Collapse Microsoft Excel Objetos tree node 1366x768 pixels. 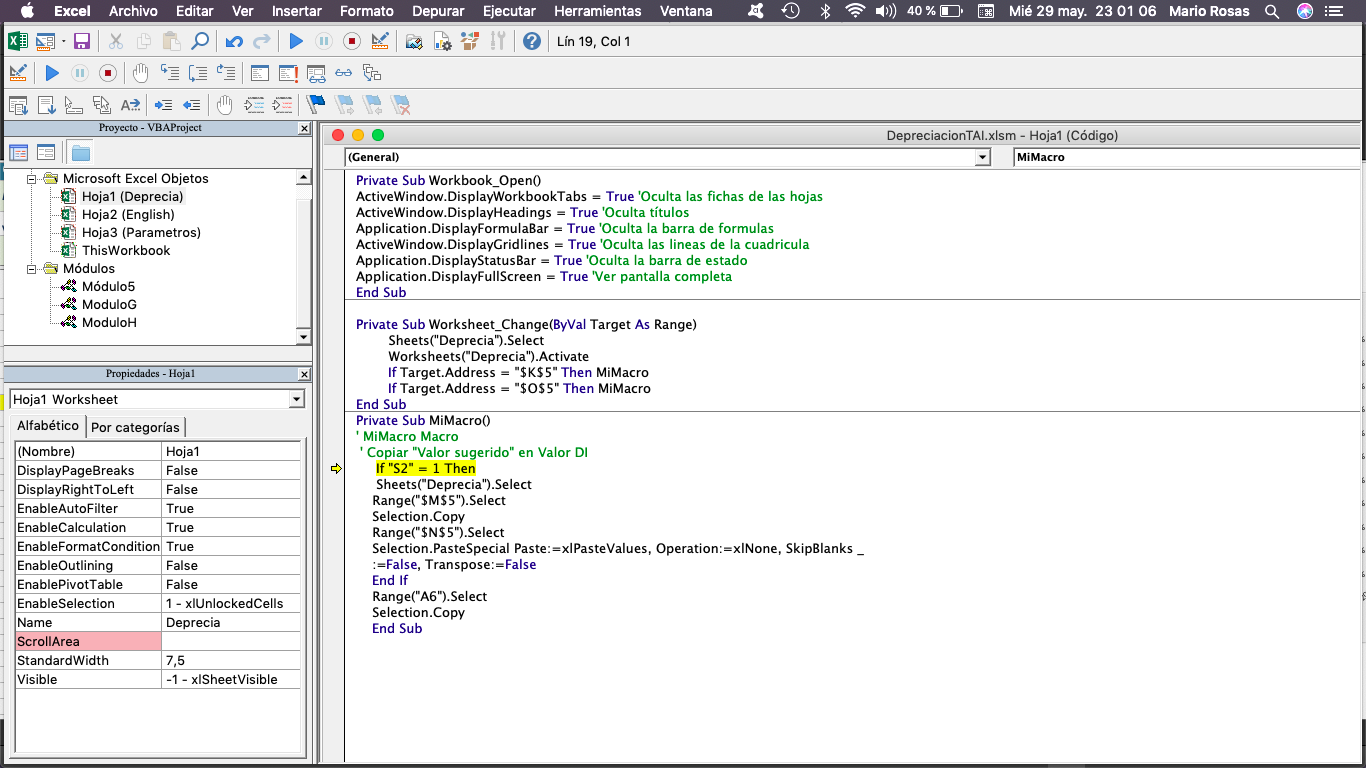32,178
